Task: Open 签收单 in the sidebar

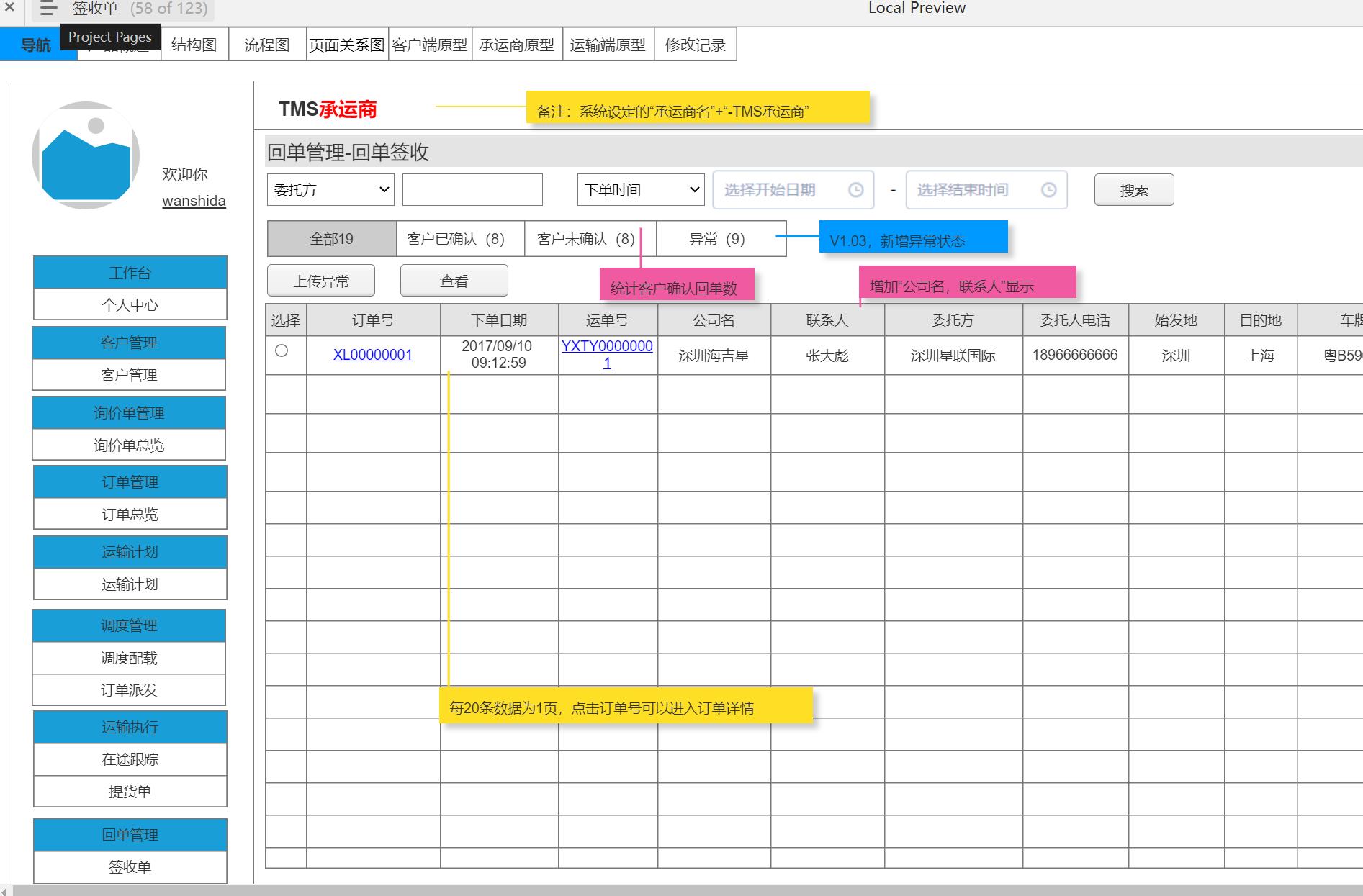Action: pos(130,867)
